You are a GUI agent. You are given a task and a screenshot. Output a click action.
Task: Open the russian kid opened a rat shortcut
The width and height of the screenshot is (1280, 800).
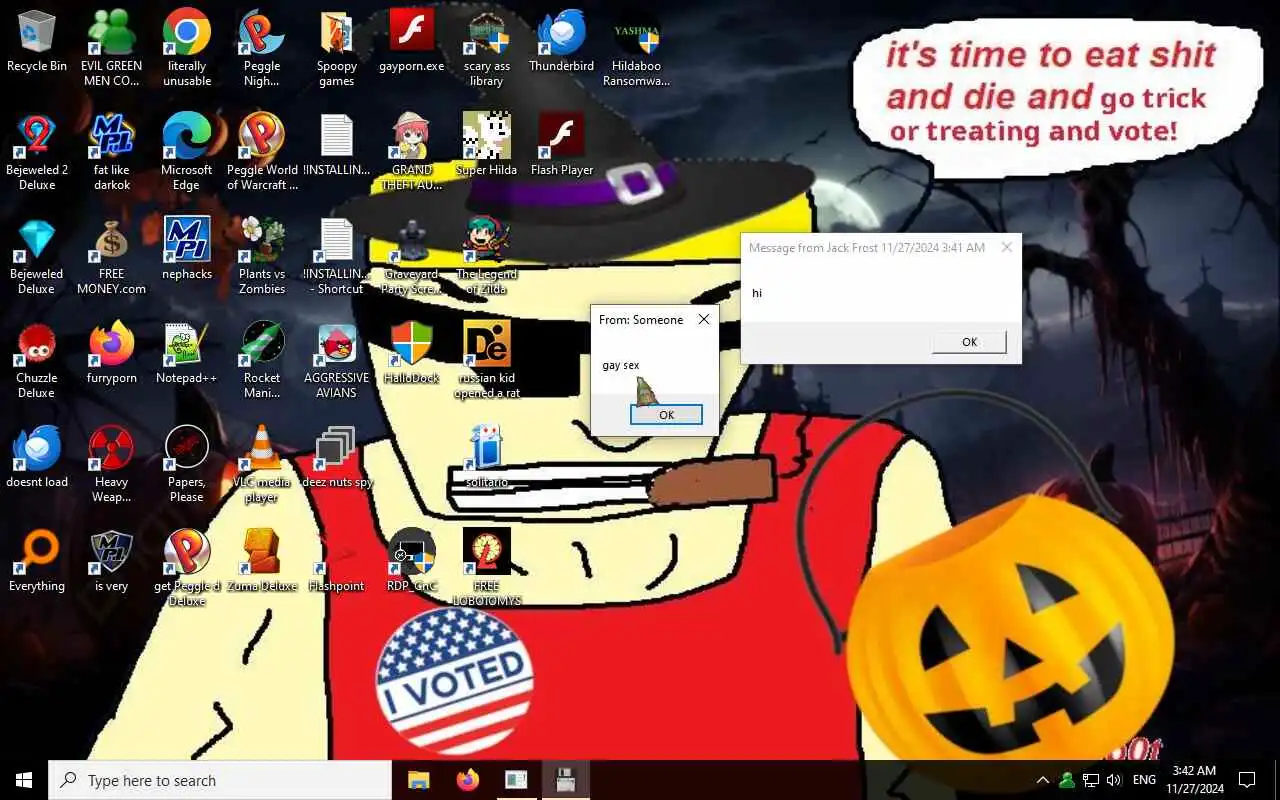click(x=486, y=360)
